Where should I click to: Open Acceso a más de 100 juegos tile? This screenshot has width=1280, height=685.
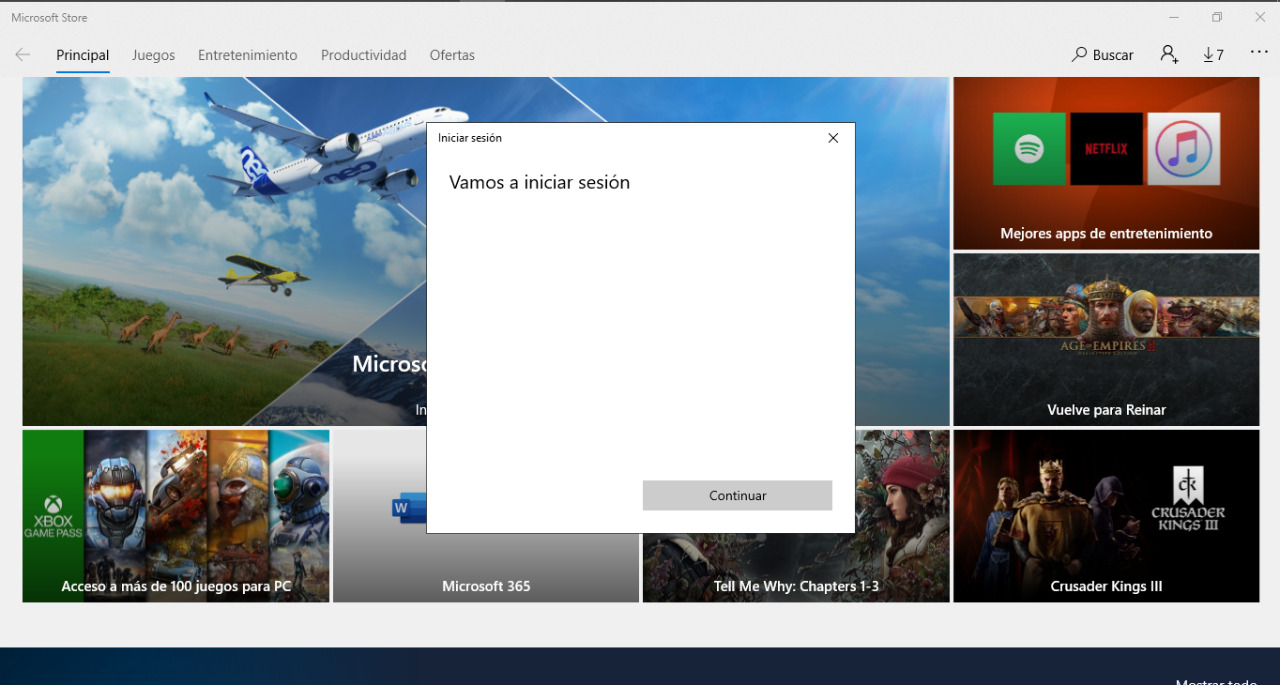(176, 516)
